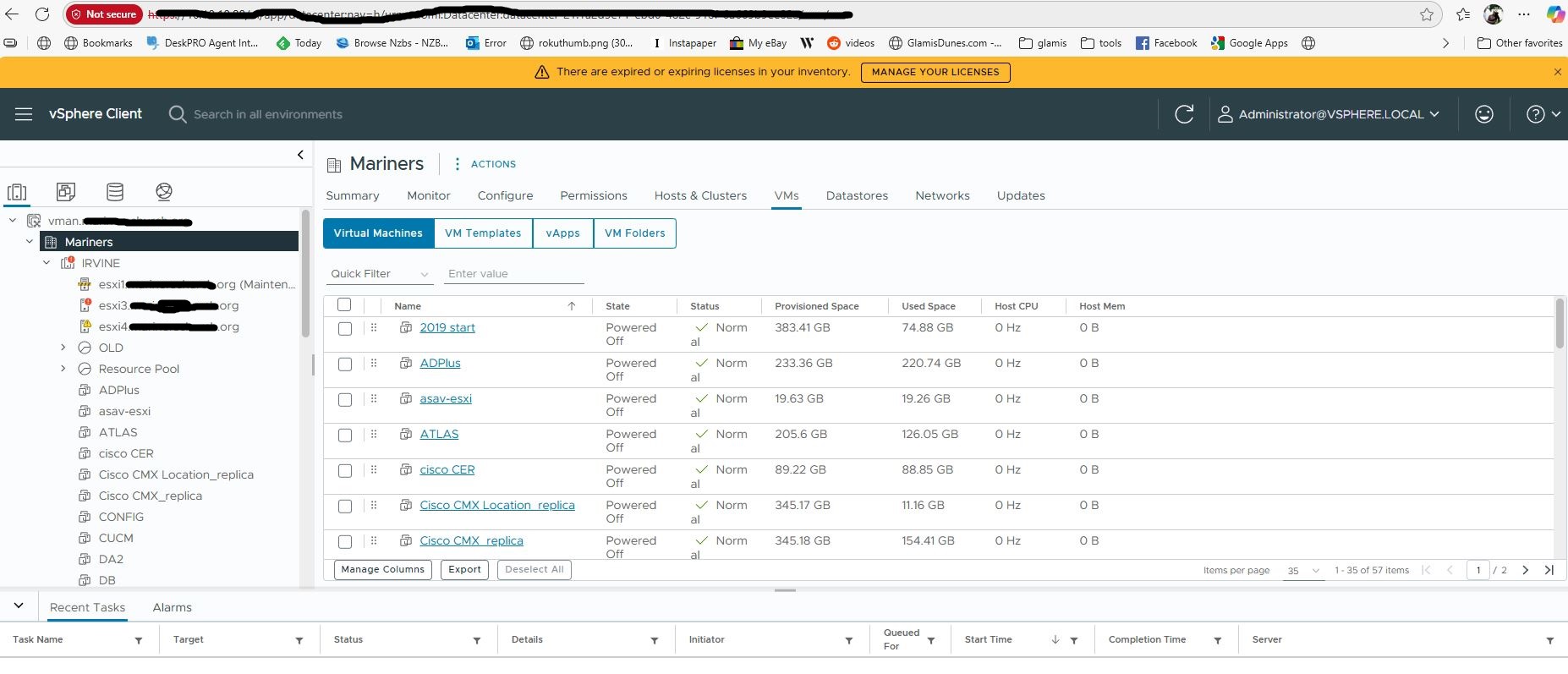
Task: Open the feedback smiley icon
Action: pyautogui.click(x=1483, y=114)
